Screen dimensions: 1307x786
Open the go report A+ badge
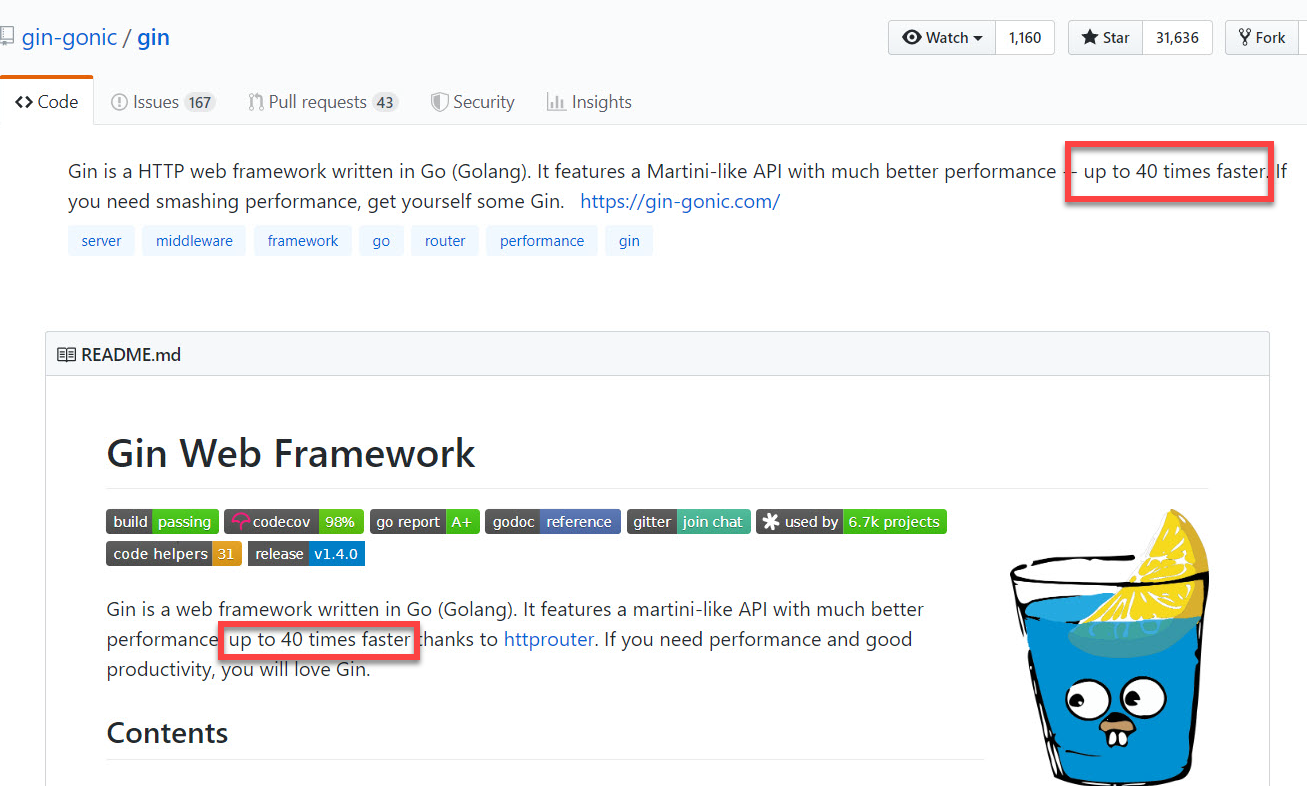click(424, 522)
